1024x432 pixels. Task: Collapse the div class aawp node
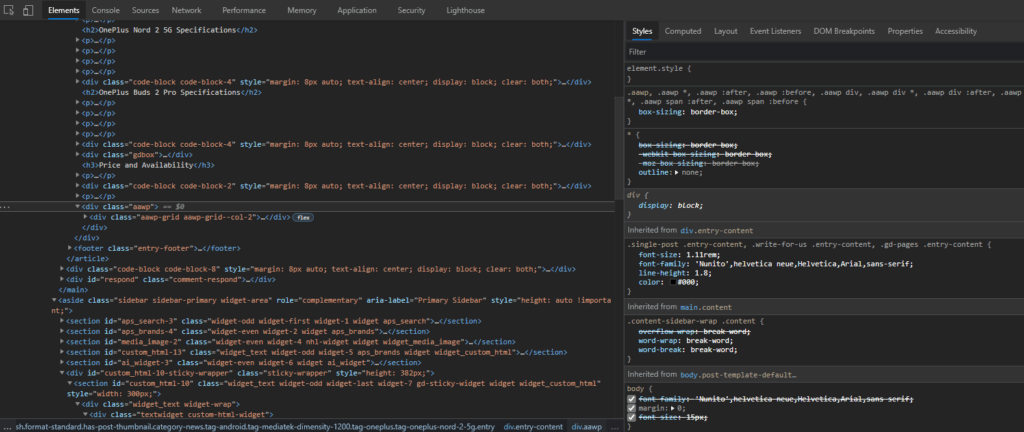point(78,206)
